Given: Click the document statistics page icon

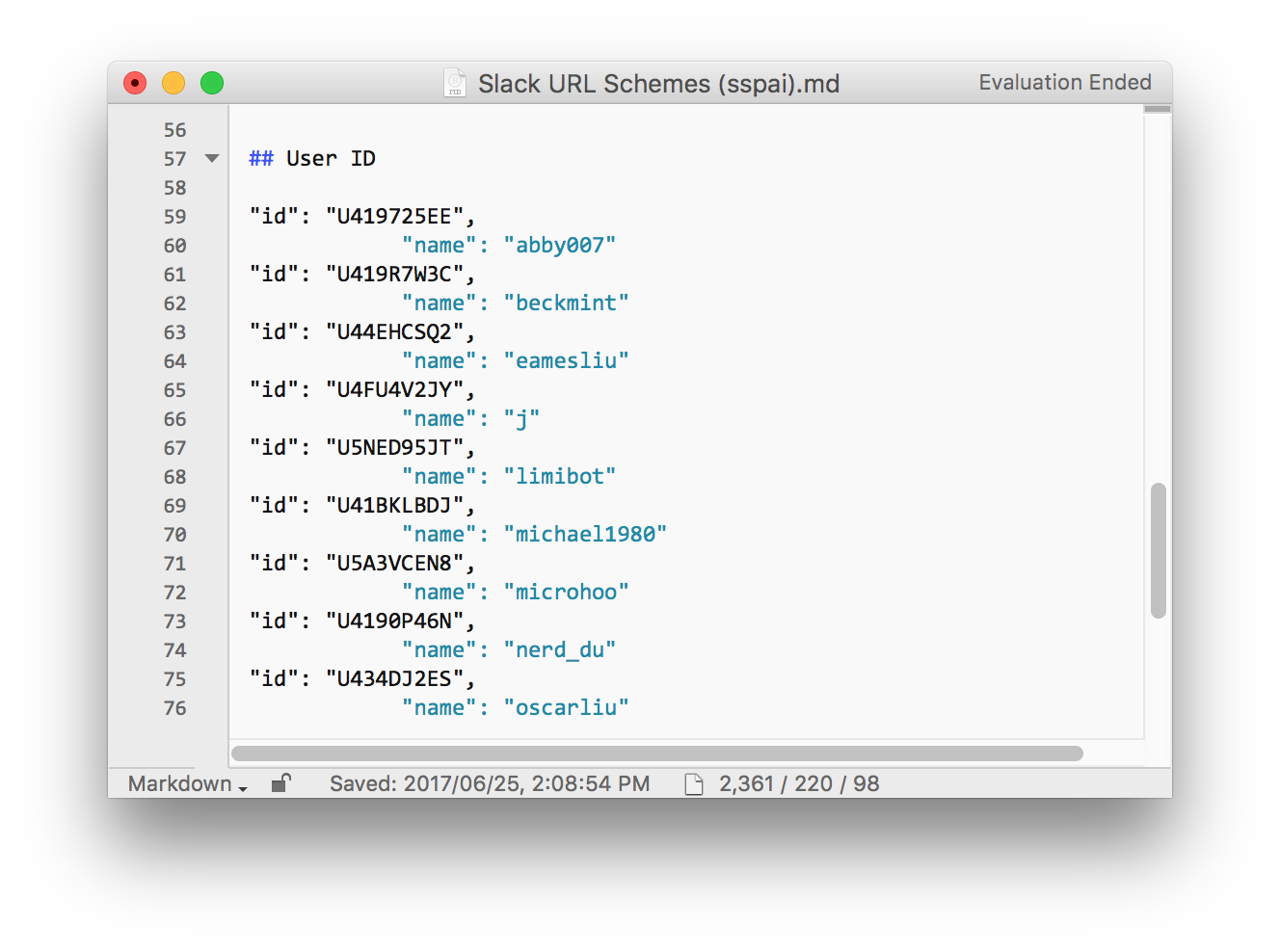Looking at the screenshot, I should [693, 784].
